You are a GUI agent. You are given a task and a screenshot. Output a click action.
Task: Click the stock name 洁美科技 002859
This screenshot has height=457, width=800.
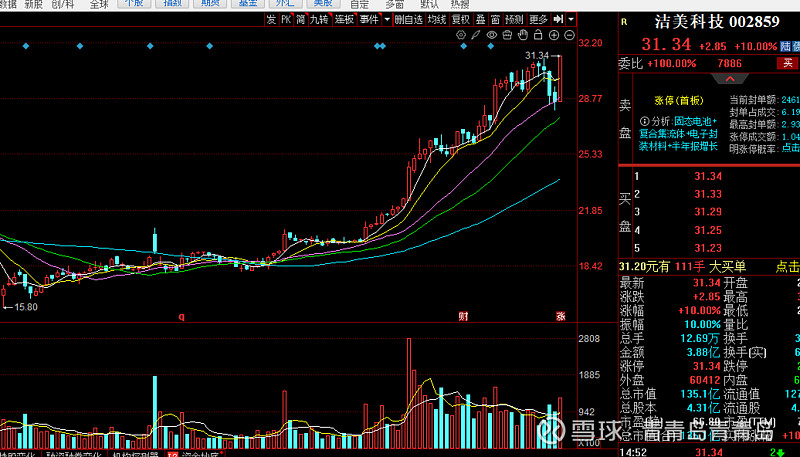click(x=717, y=22)
